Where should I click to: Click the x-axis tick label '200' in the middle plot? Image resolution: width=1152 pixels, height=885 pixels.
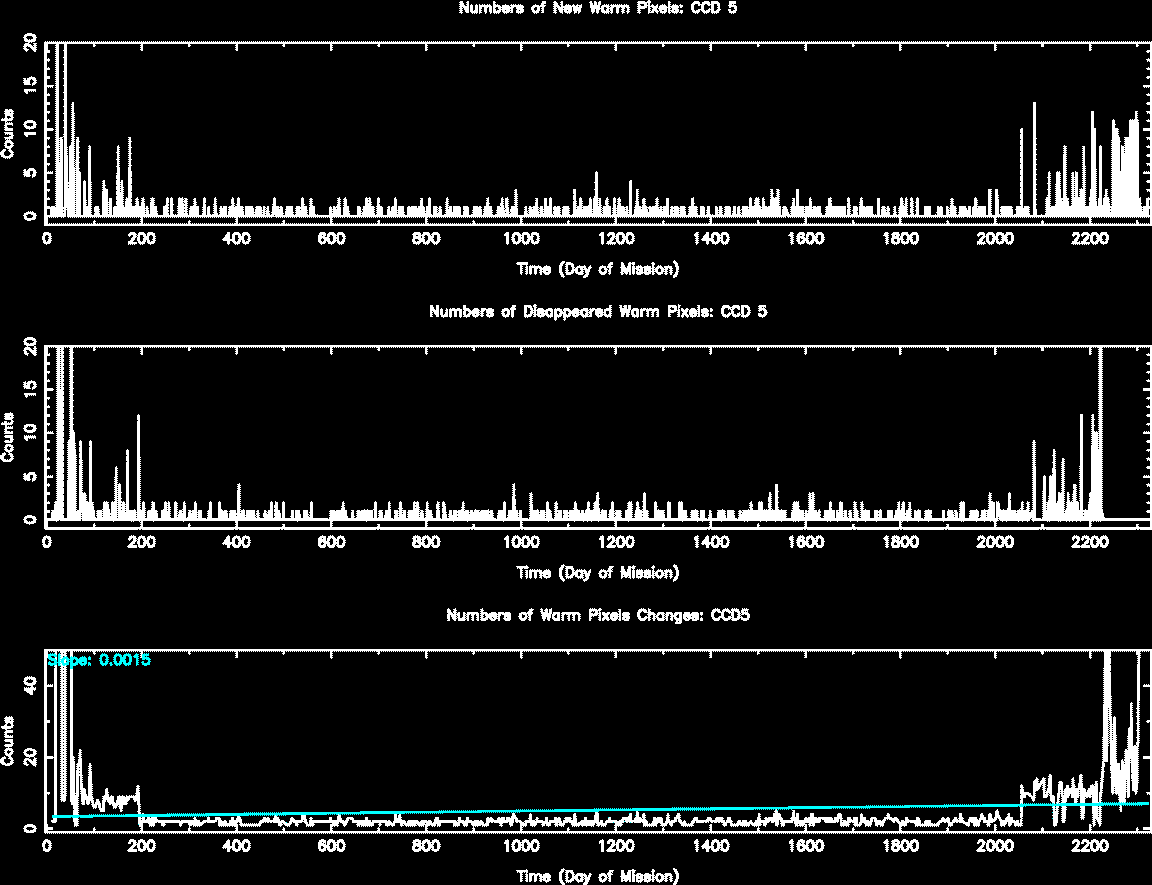(x=142, y=542)
